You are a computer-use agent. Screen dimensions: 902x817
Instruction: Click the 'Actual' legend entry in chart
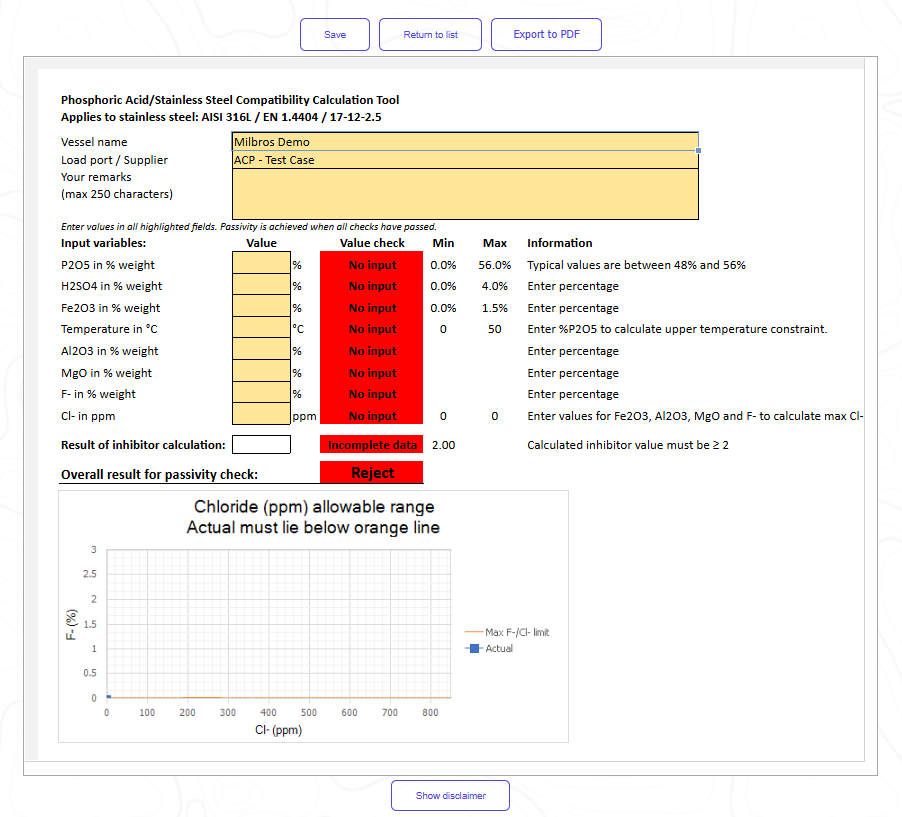[x=489, y=648]
